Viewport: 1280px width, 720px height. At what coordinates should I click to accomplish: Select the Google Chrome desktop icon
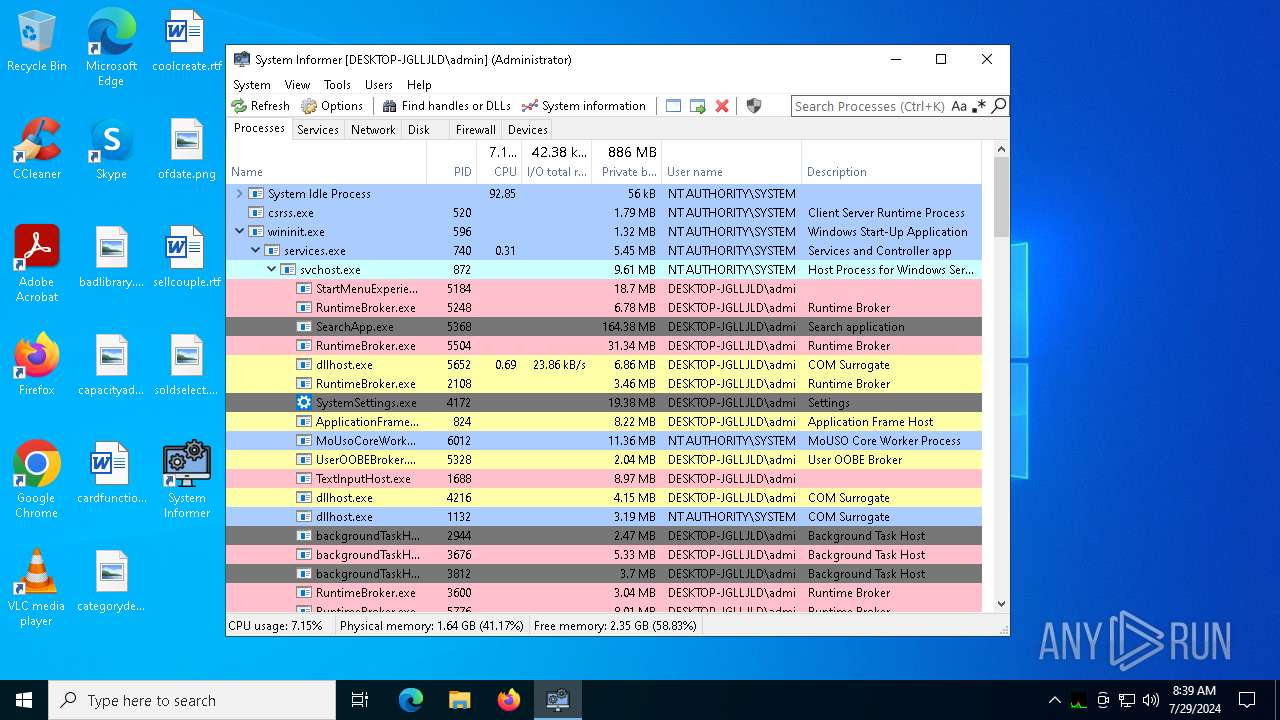tap(37, 479)
